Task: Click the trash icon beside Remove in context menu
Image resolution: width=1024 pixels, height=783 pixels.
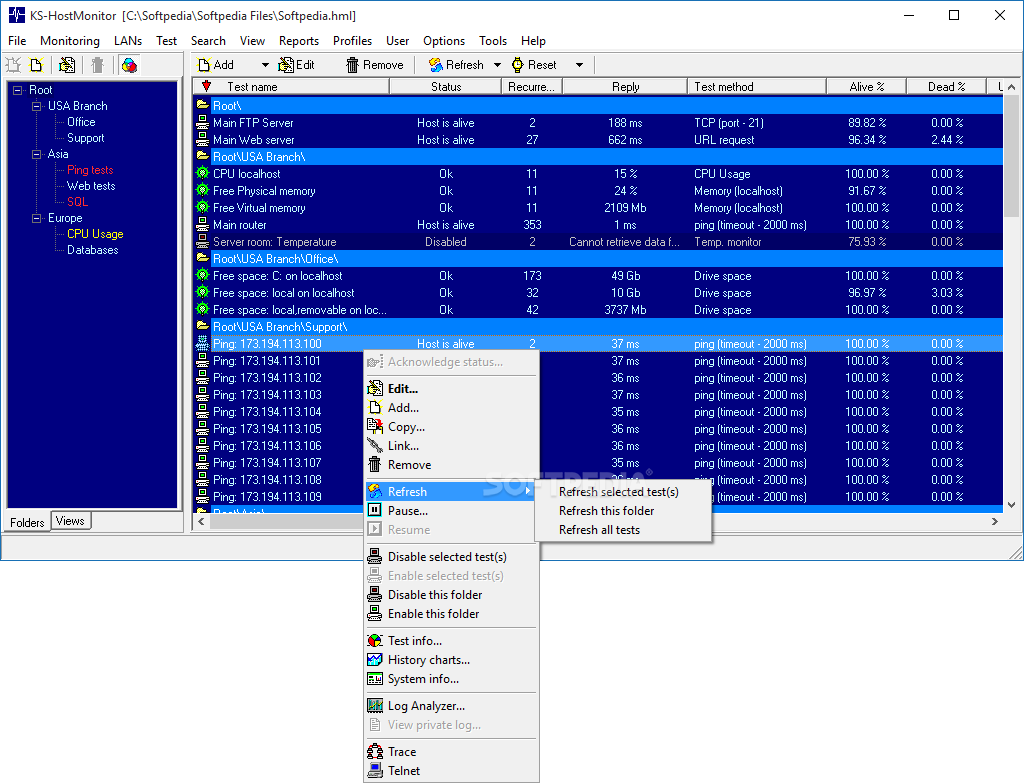Action: tap(375, 464)
